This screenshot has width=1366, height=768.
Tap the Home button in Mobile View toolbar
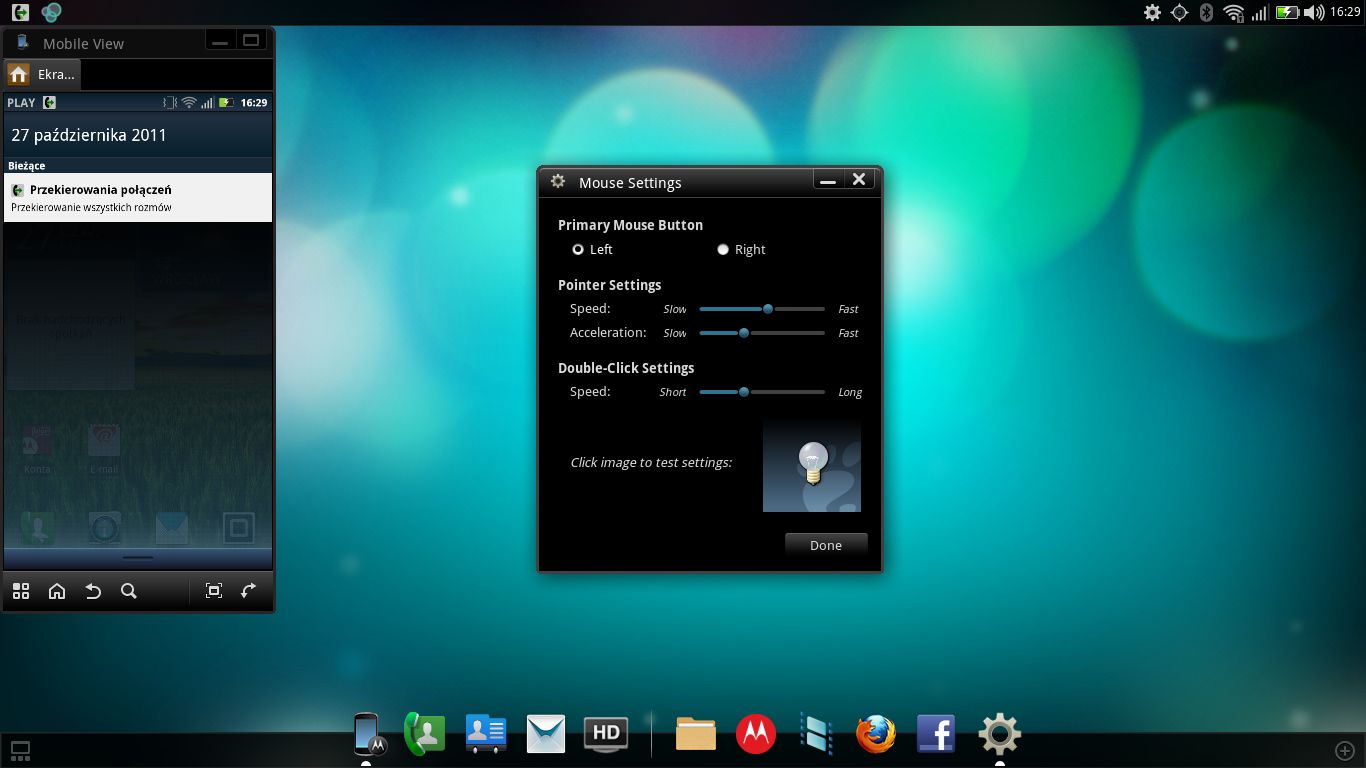(x=57, y=591)
